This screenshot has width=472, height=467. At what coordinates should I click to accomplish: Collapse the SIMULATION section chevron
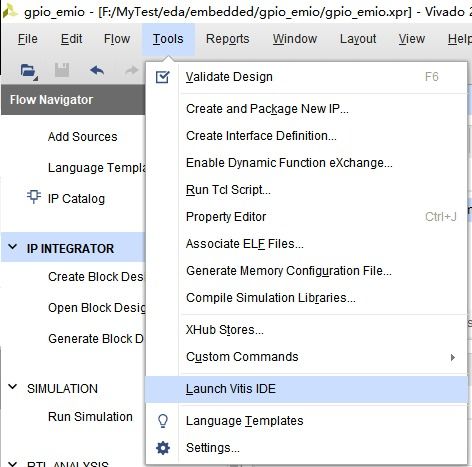[13, 387]
